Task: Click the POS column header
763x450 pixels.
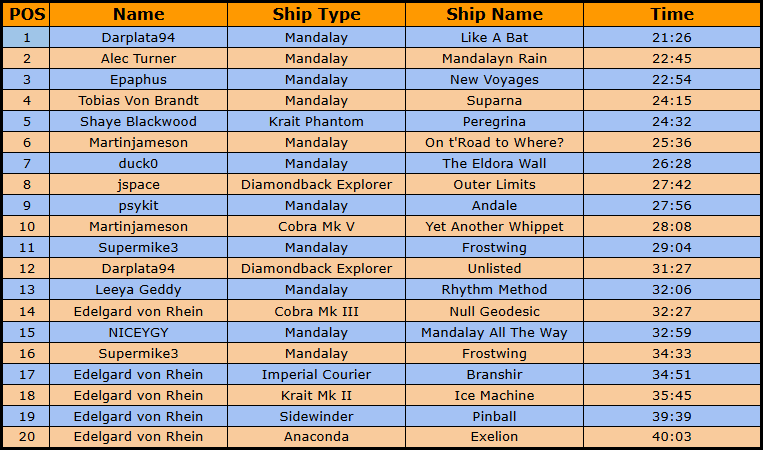Action: click(25, 14)
